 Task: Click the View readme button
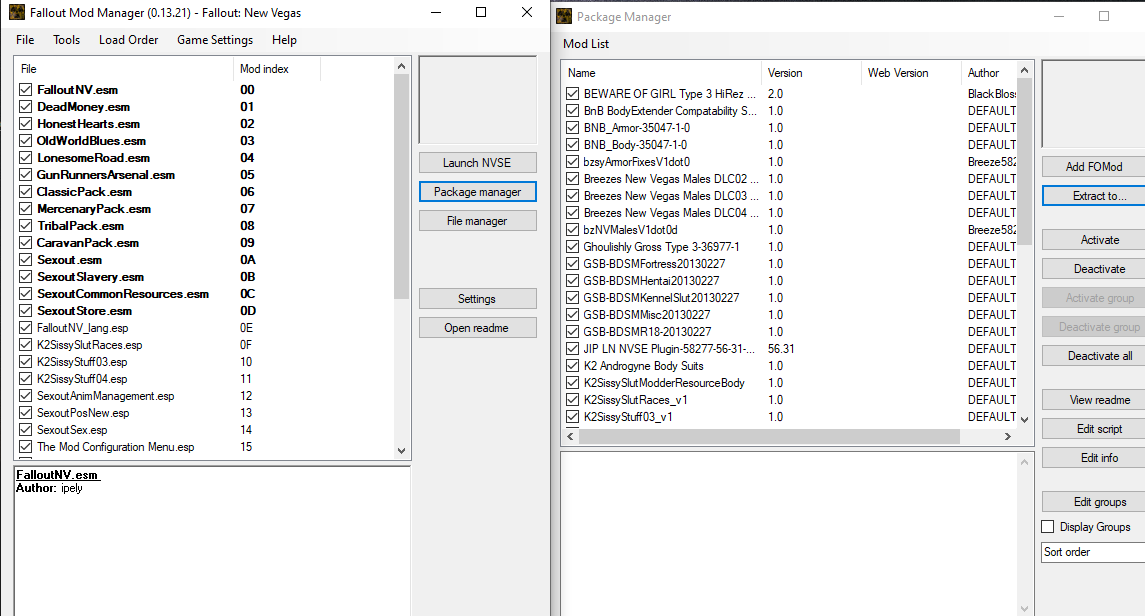[1094, 399]
